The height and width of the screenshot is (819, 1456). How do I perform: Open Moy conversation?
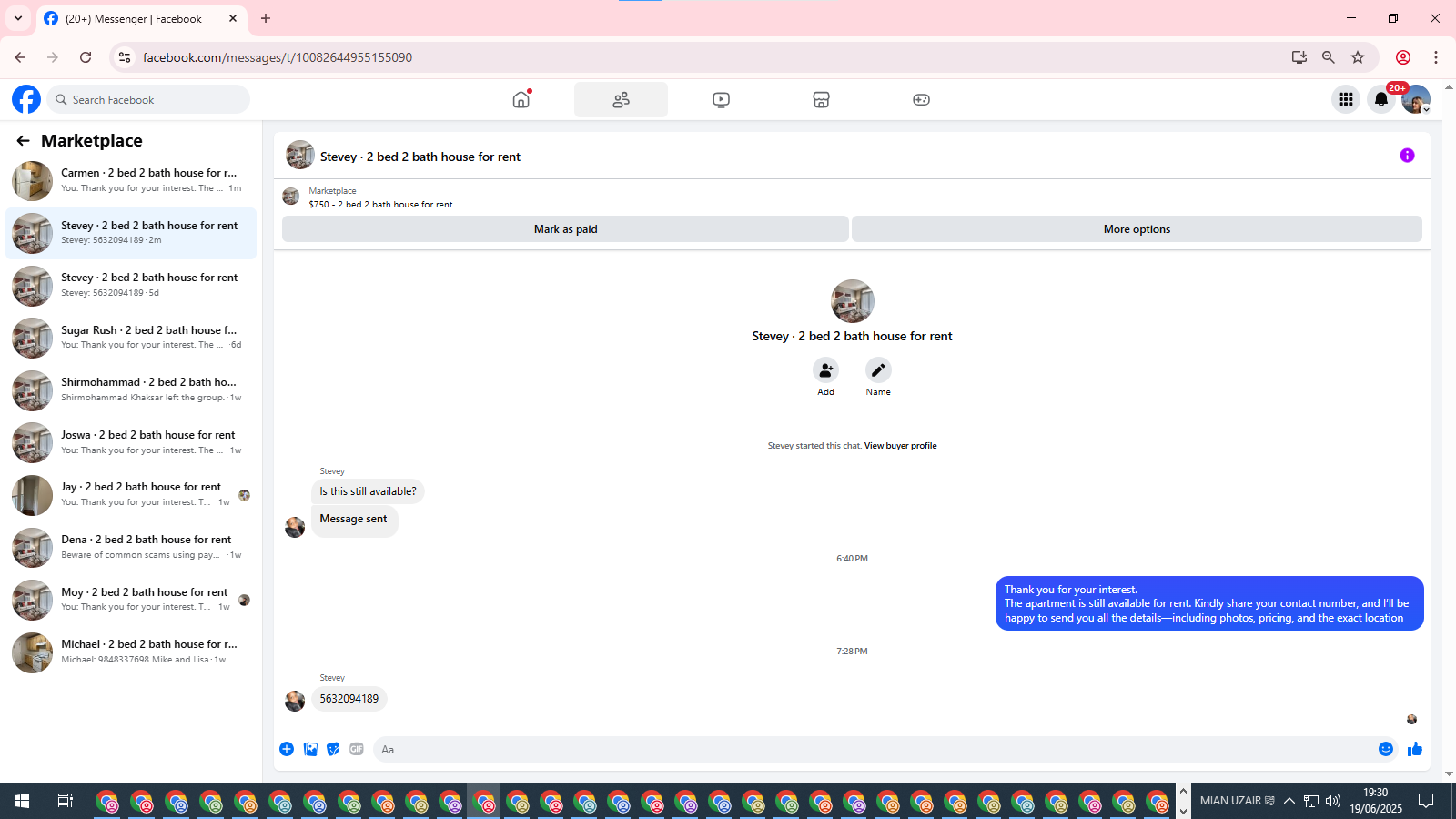click(x=131, y=600)
